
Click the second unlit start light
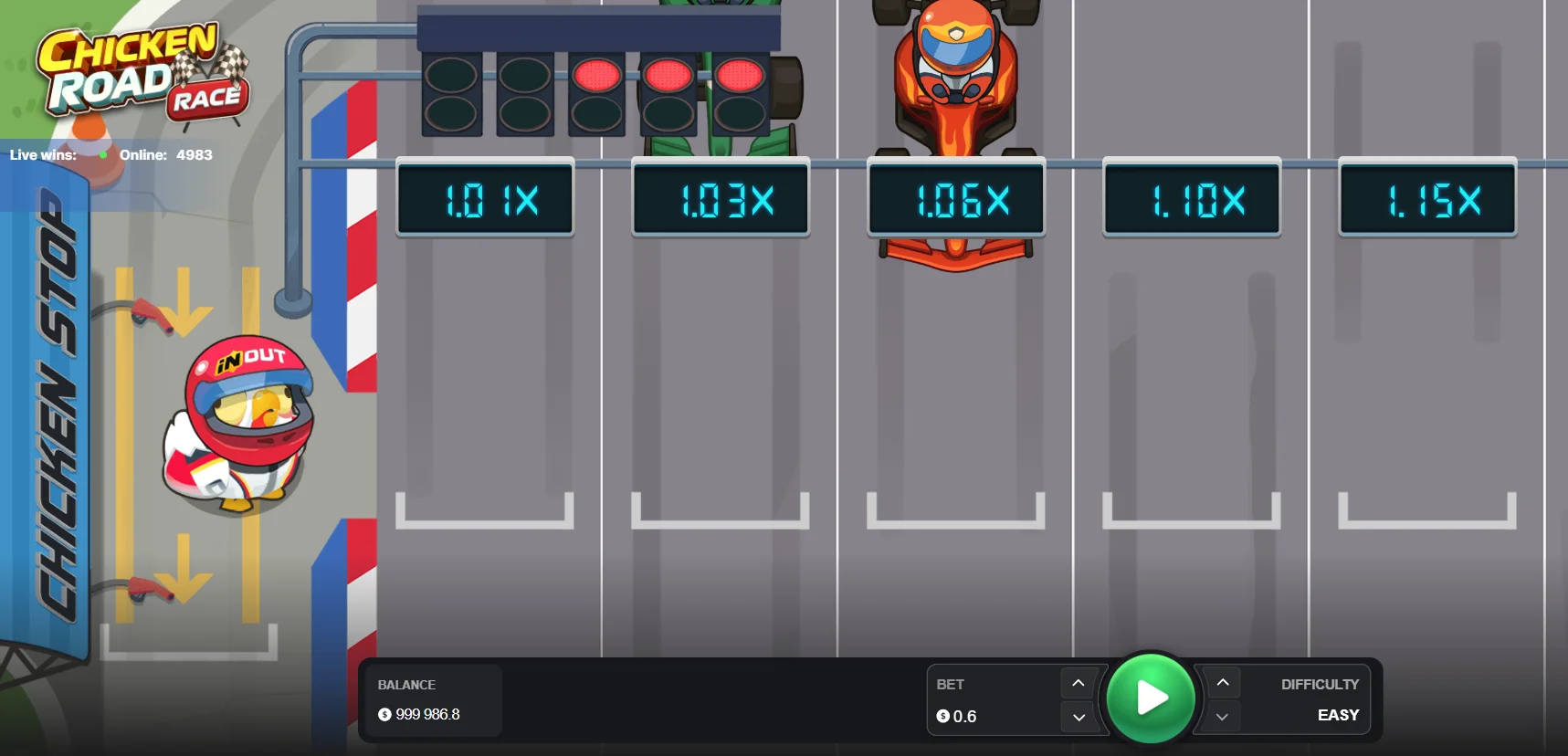click(x=524, y=75)
